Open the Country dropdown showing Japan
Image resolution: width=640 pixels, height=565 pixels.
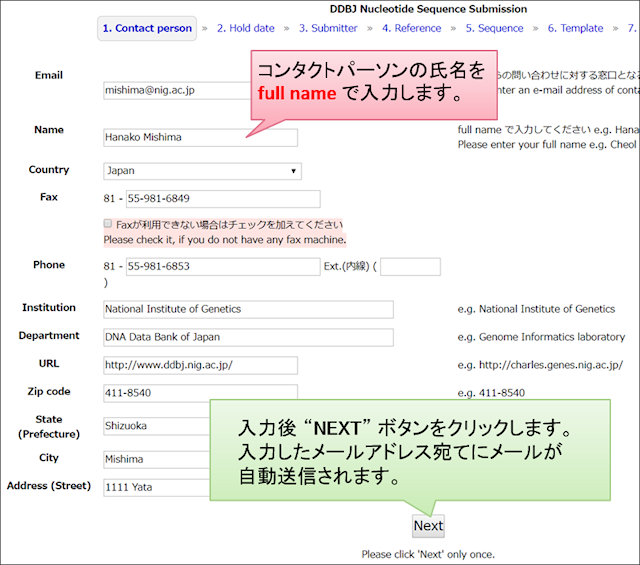[x=202, y=171]
